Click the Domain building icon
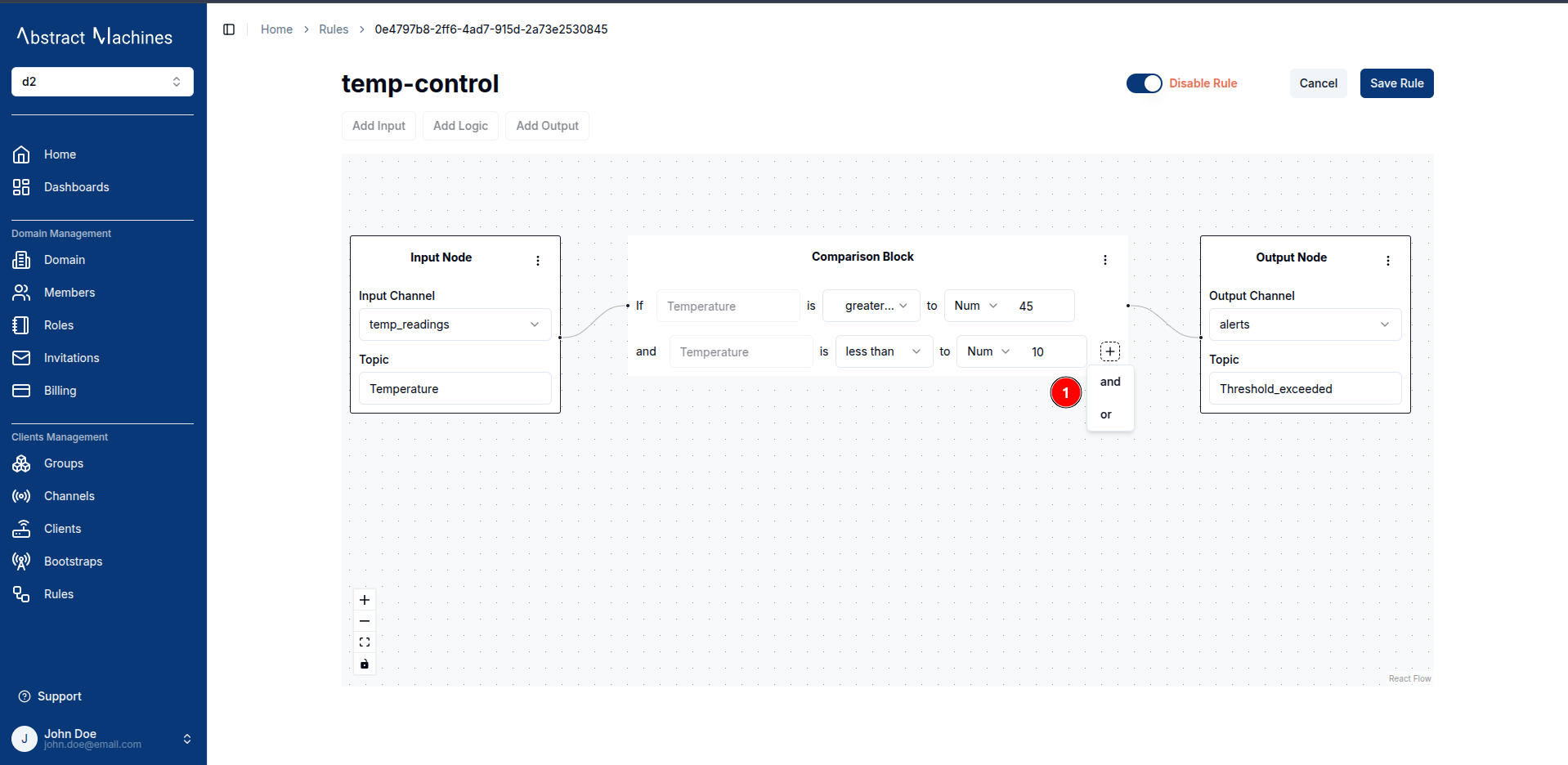 [21, 260]
